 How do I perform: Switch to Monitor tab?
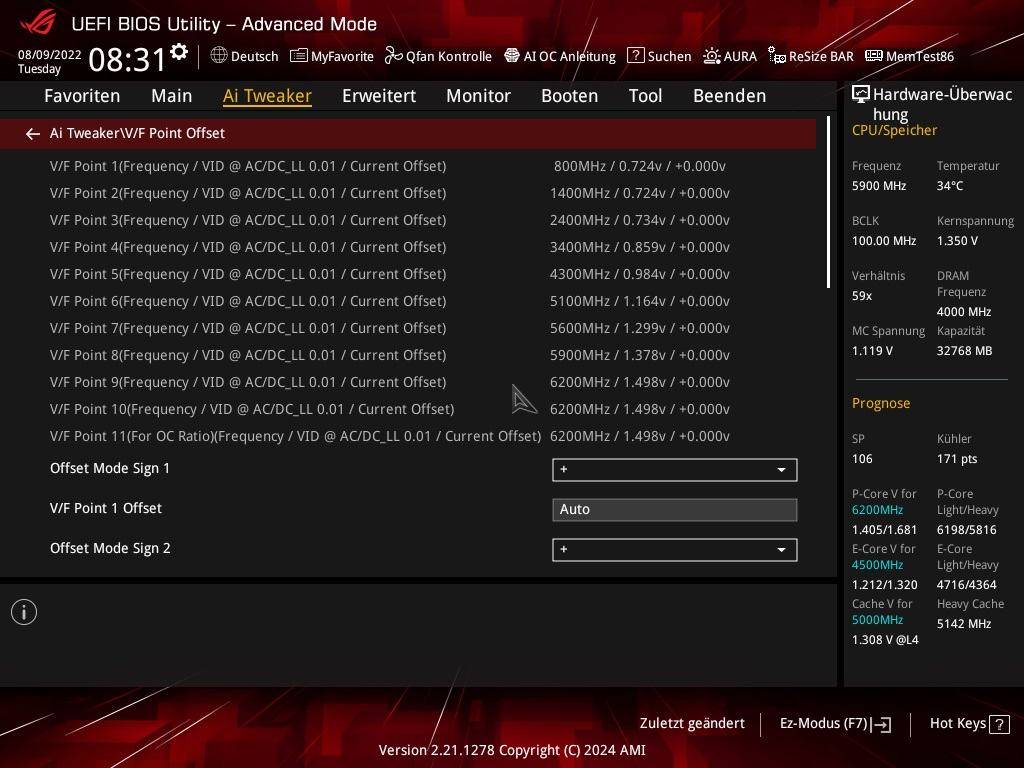click(x=478, y=96)
